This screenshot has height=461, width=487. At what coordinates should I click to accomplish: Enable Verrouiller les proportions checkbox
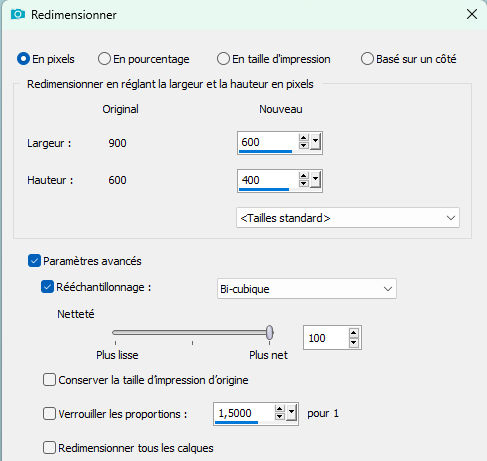point(49,414)
